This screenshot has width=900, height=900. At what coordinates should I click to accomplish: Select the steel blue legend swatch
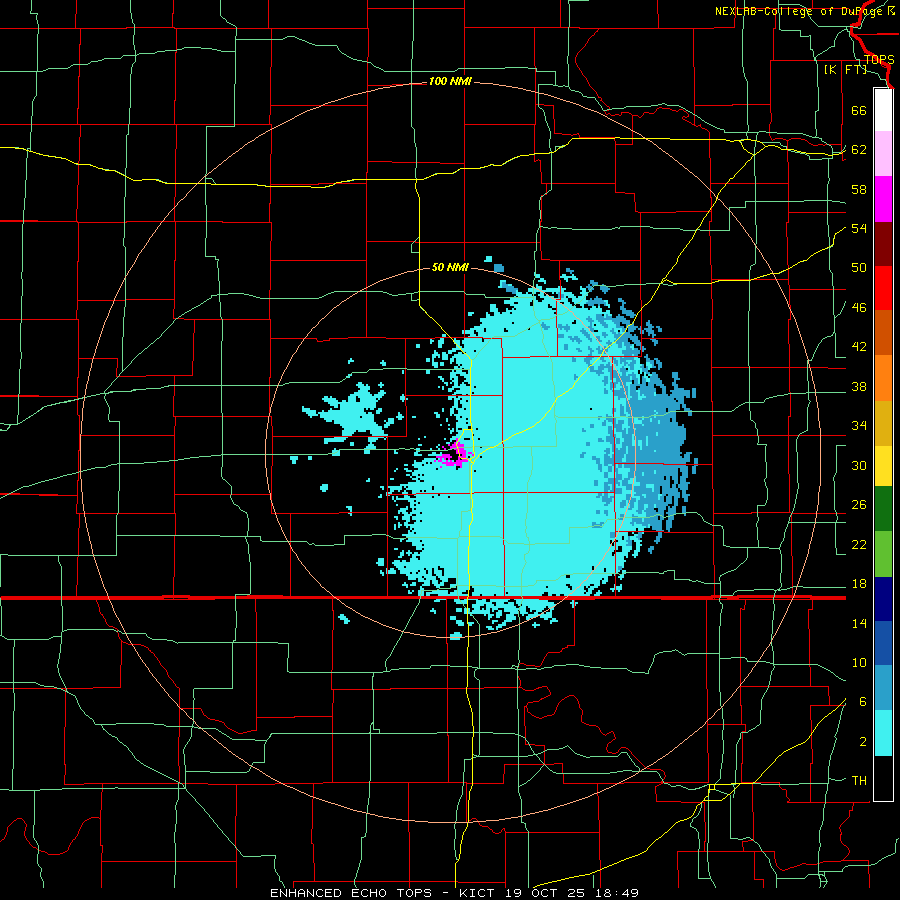click(883, 689)
